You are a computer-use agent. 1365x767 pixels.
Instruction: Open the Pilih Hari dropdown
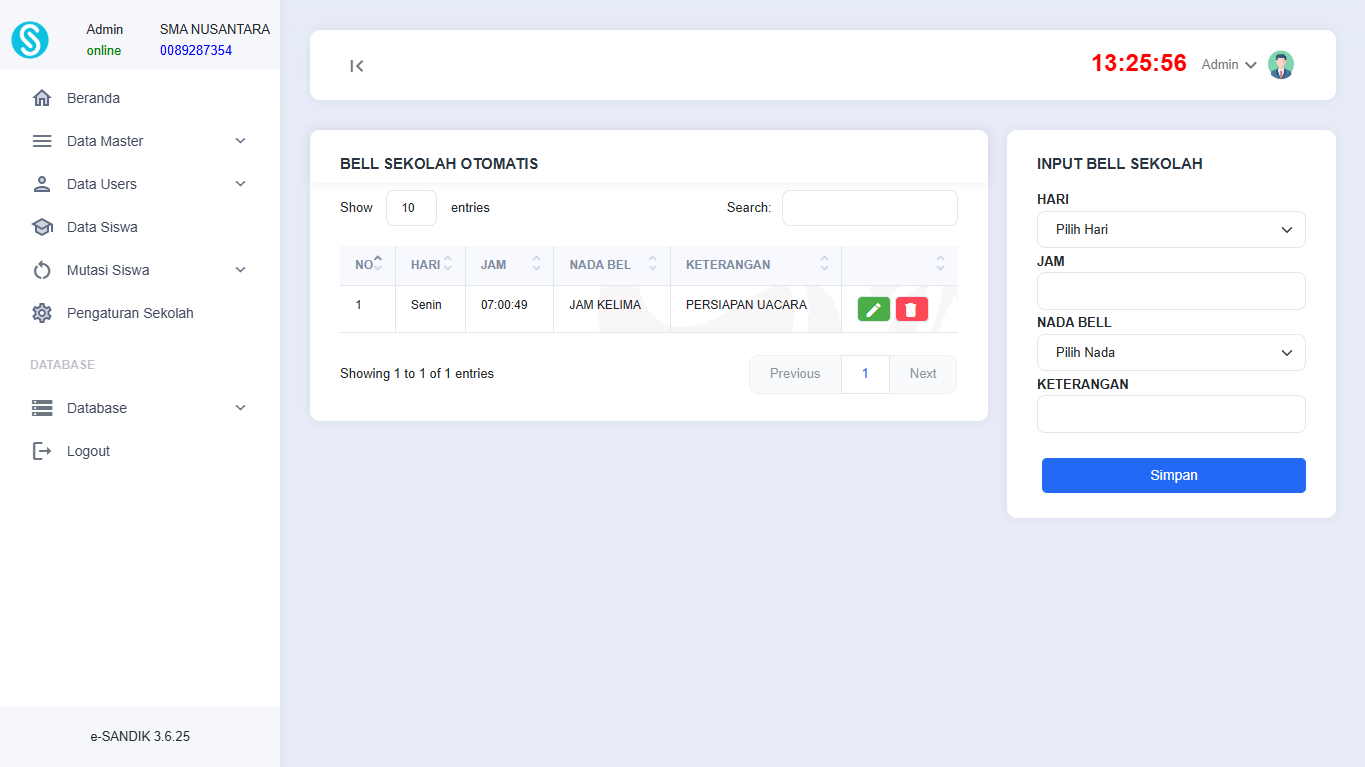1171,229
